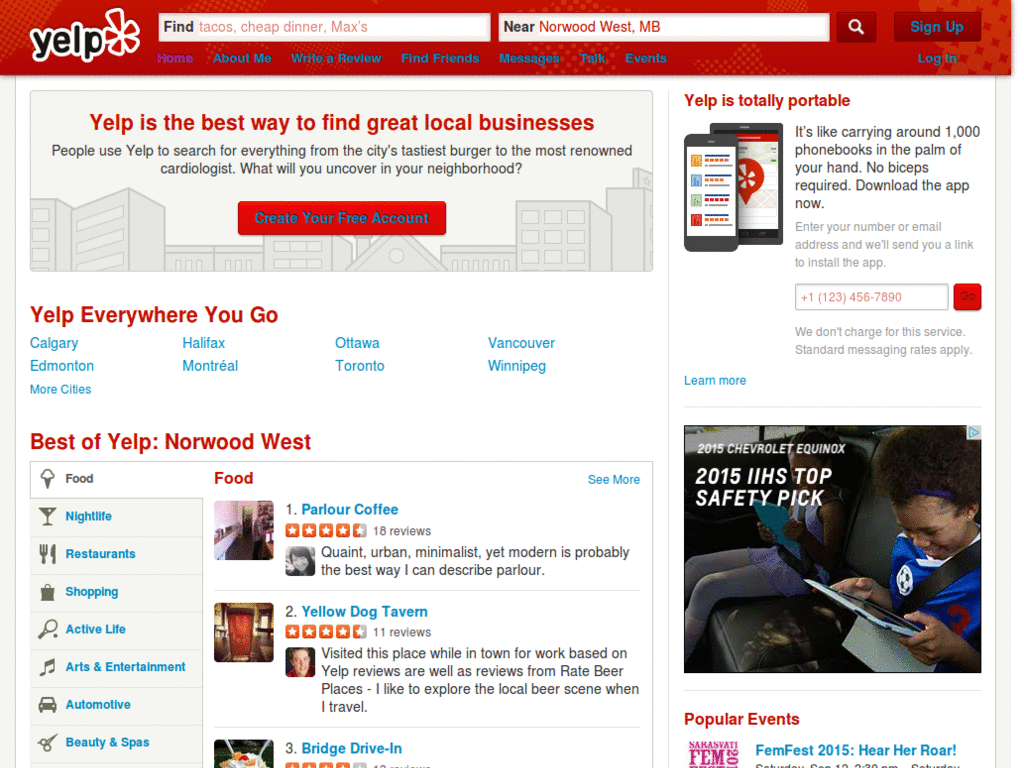Click the AdChoices icon on the Chevrolet ad
1024x768 pixels.
[974, 432]
